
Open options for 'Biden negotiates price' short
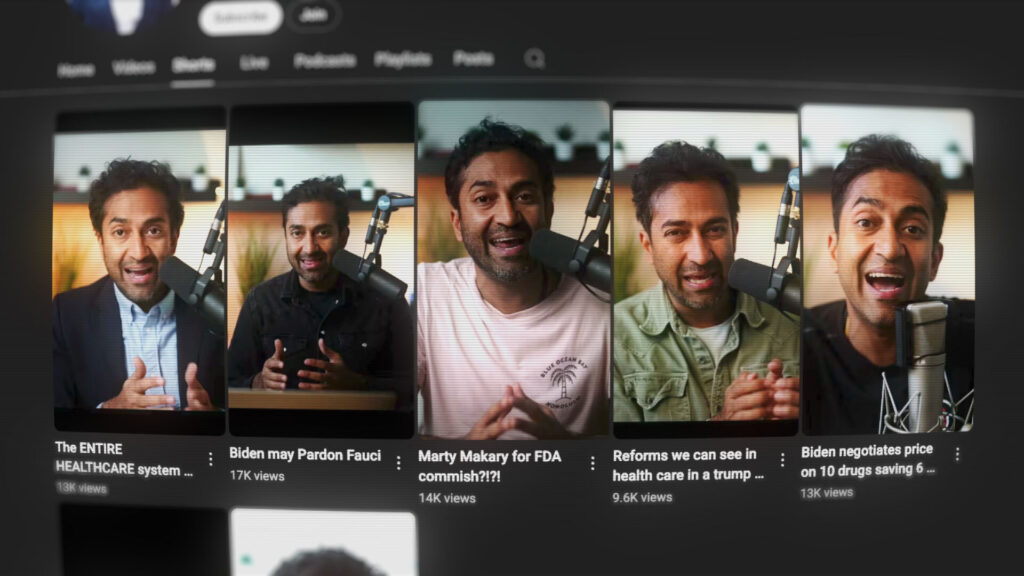pyautogui.click(x=957, y=454)
